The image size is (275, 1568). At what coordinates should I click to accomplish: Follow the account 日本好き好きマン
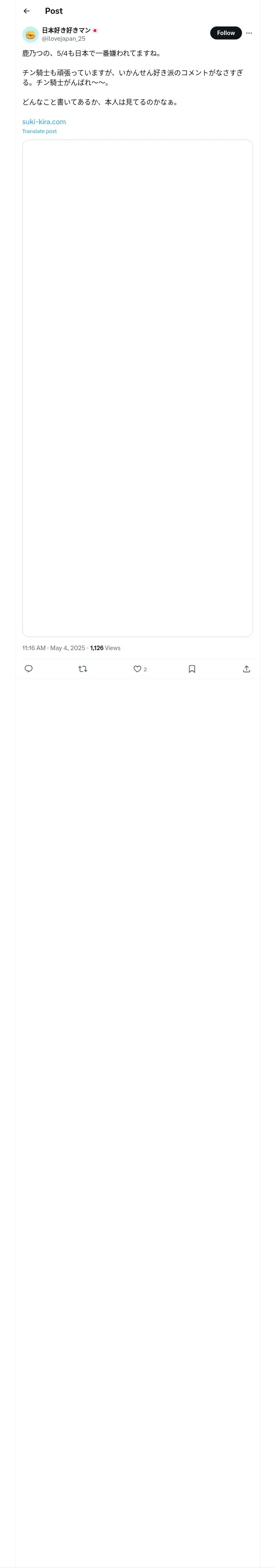pyautogui.click(x=226, y=33)
